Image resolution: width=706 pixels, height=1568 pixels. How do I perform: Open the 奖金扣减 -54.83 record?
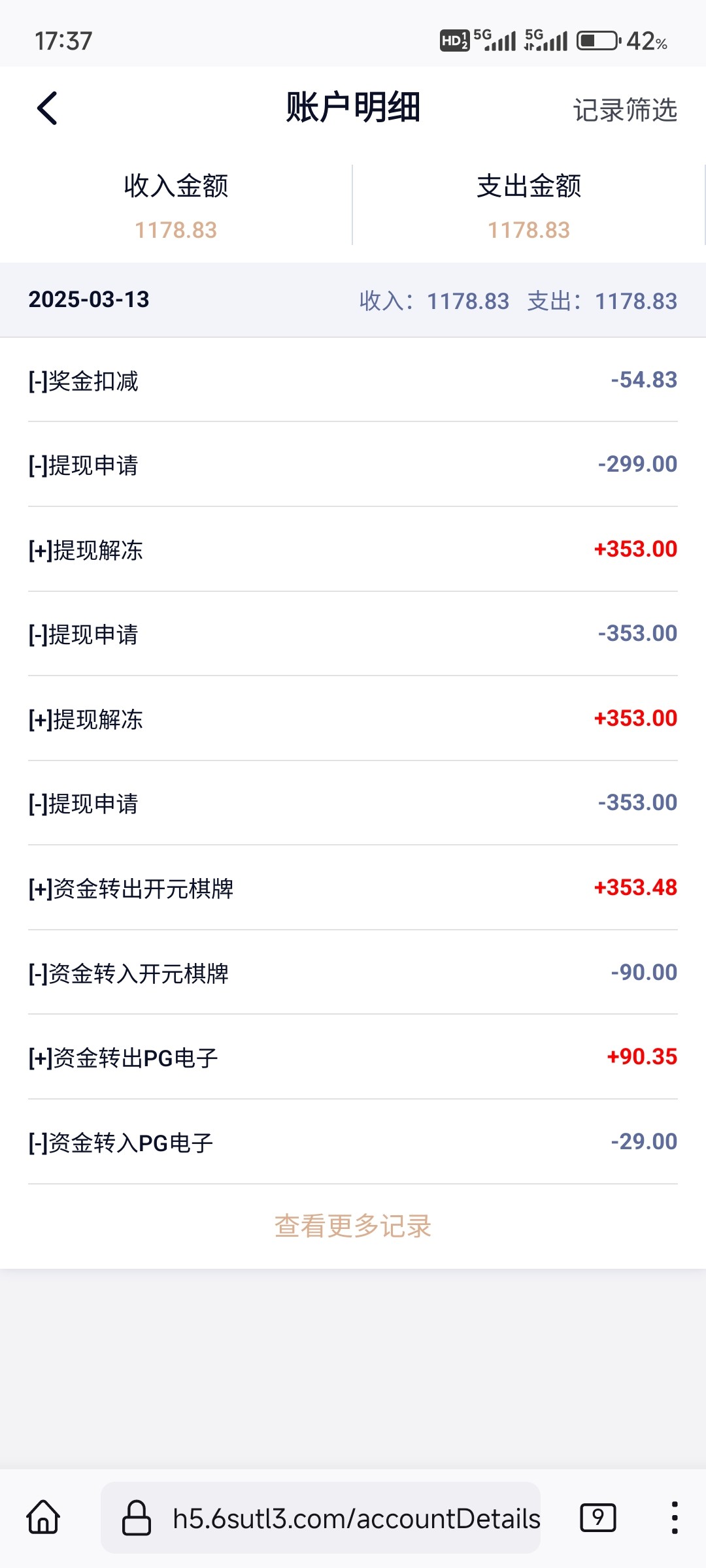click(353, 380)
